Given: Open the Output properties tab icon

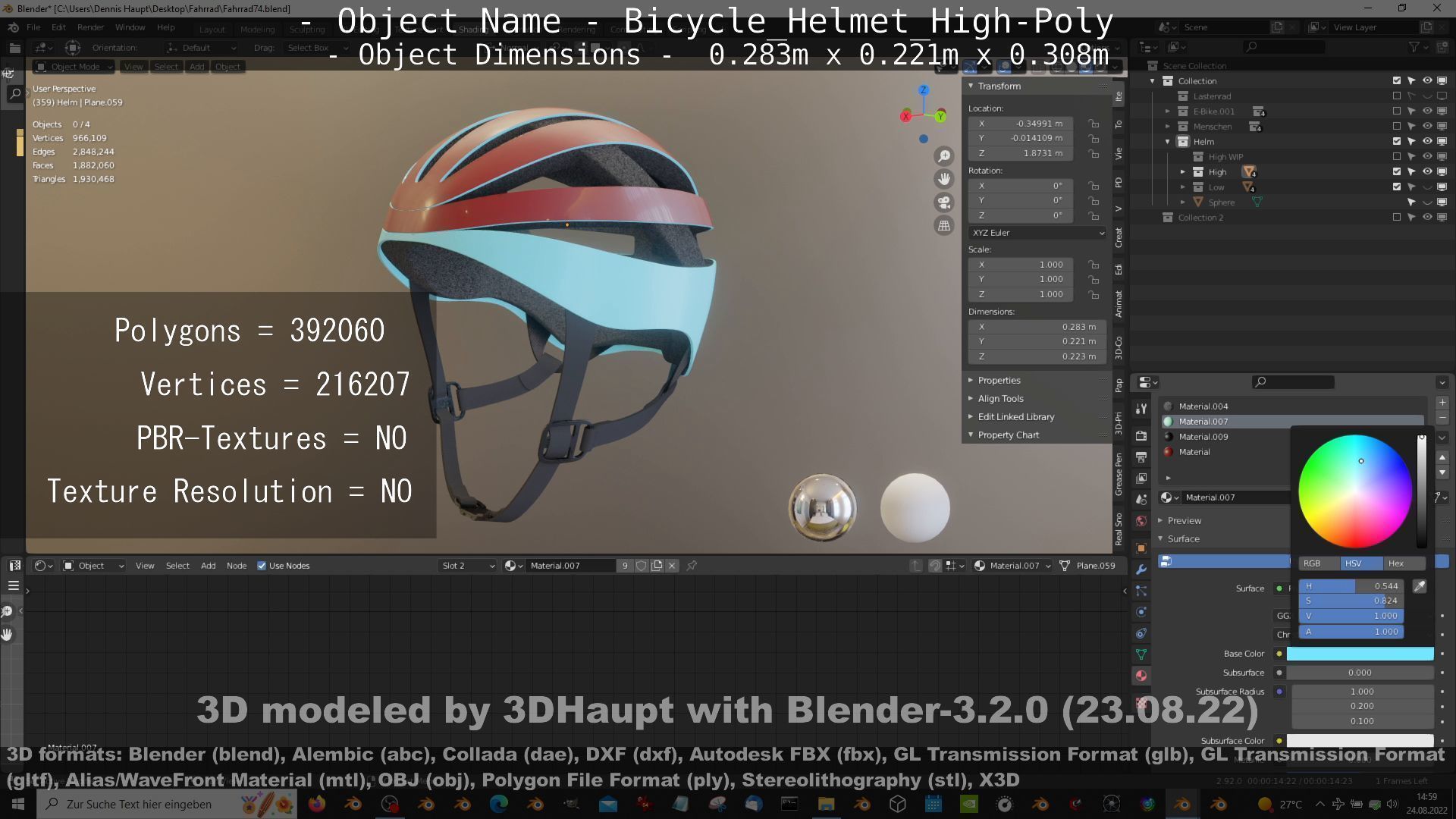Looking at the screenshot, I should [1141, 457].
